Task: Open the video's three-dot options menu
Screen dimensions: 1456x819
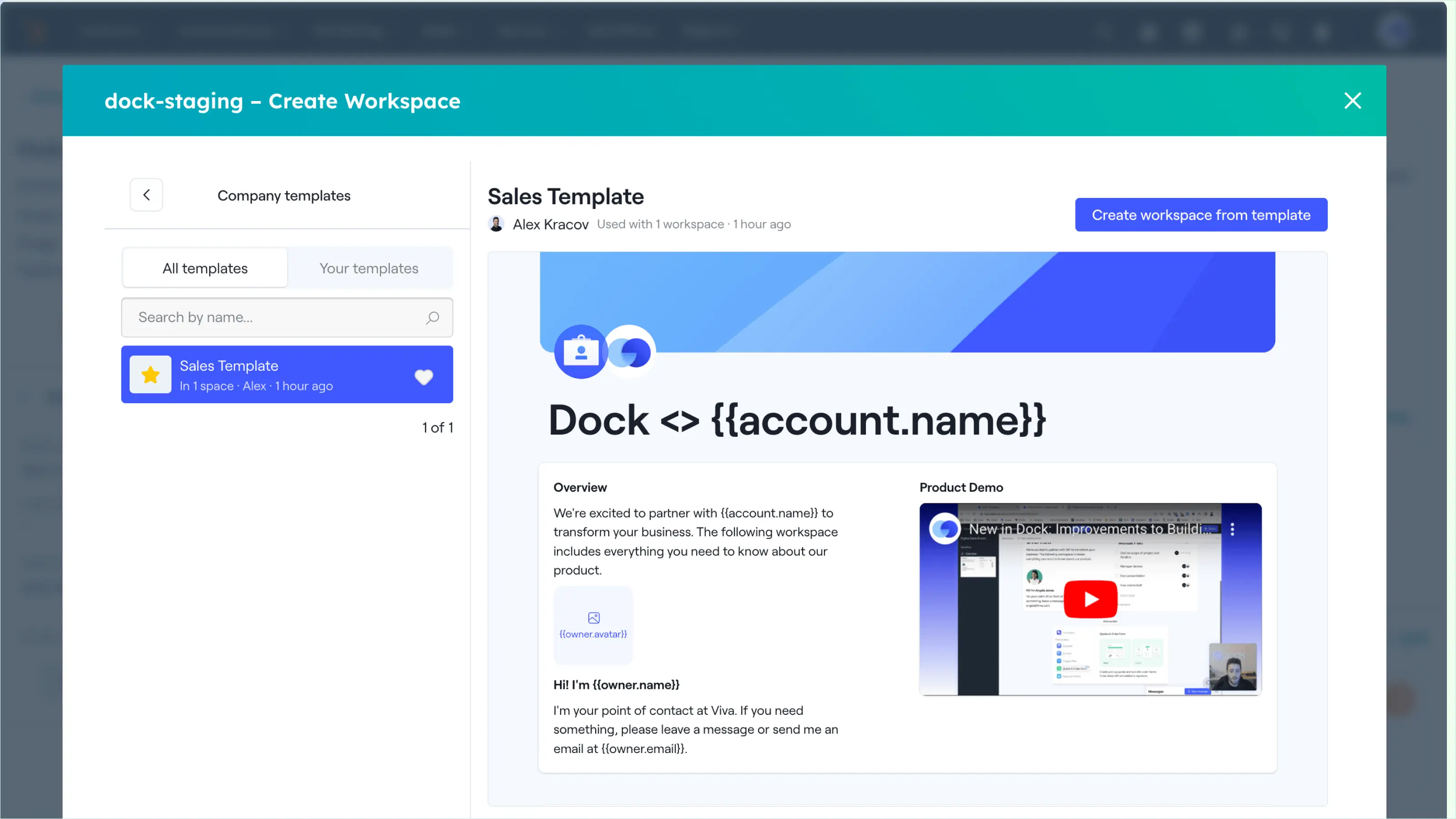Action: tap(1232, 529)
